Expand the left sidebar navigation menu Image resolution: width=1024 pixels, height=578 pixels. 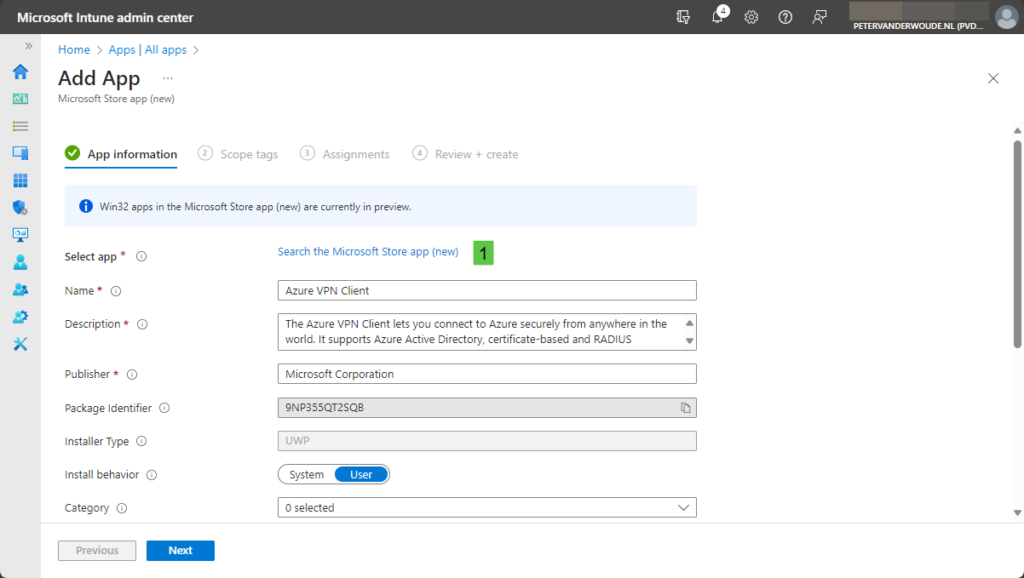(29, 46)
